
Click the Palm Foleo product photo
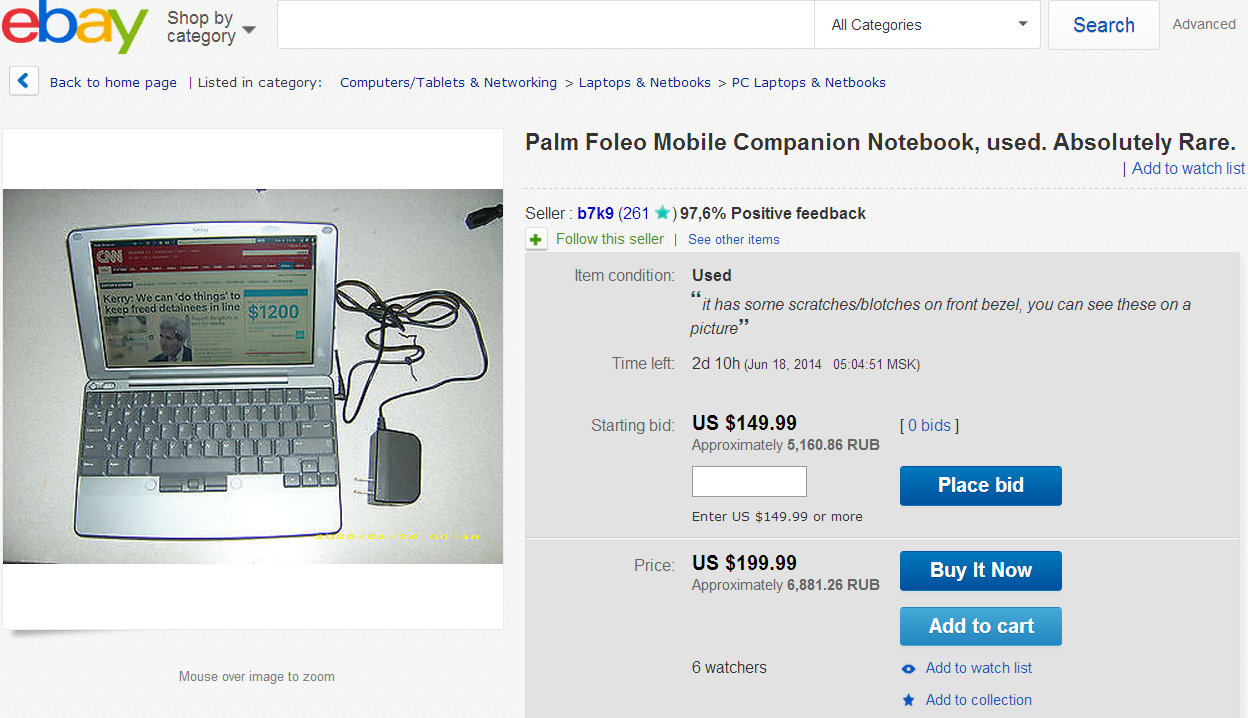coord(253,377)
